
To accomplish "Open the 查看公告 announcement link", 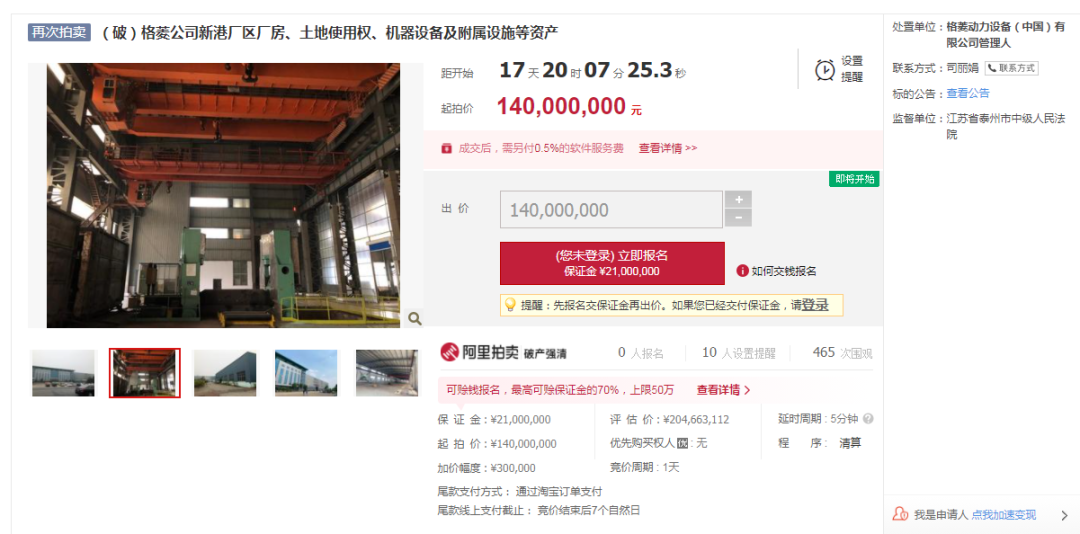I will coord(968,93).
